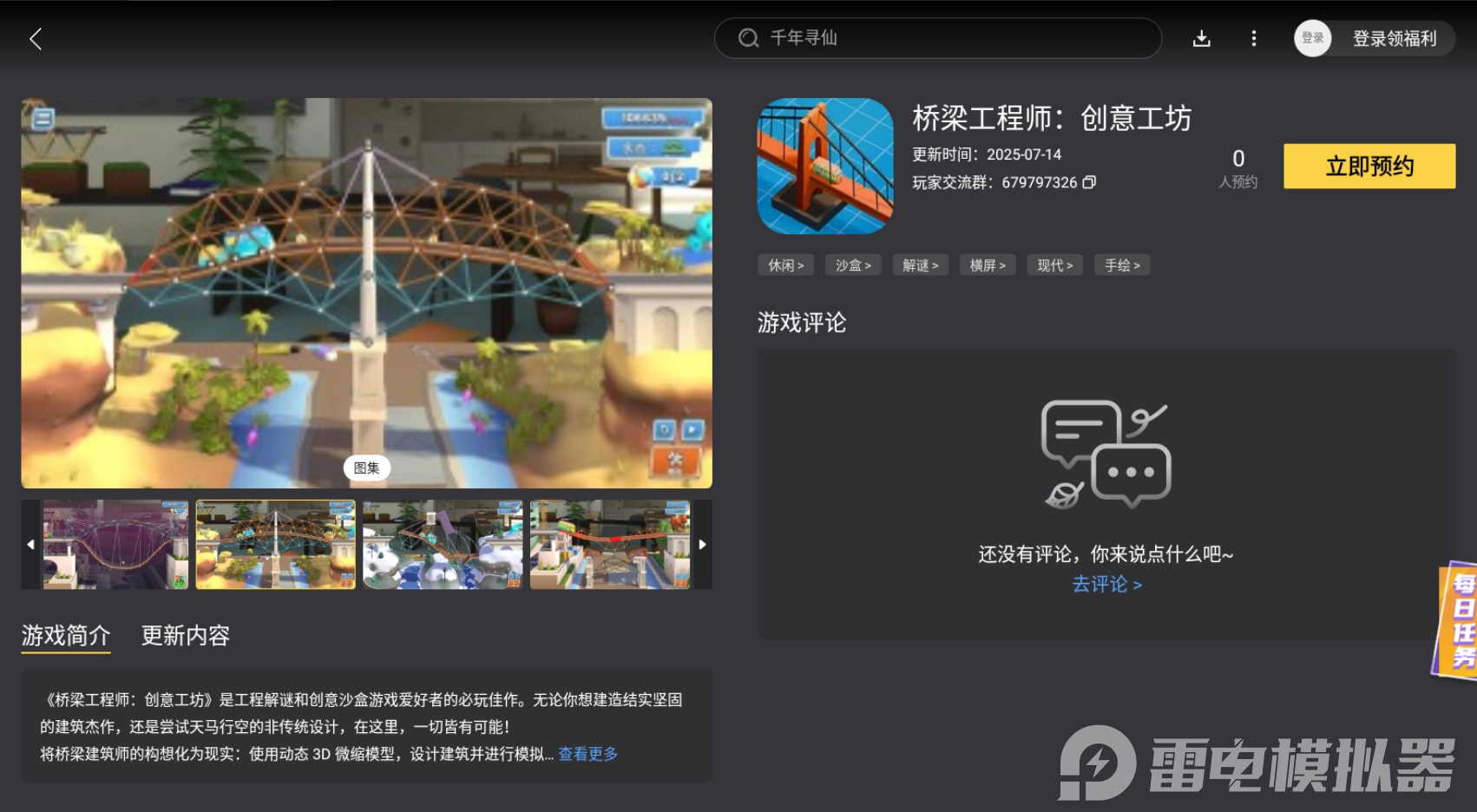Image resolution: width=1477 pixels, height=812 pixels.
Task: Click the game title 桥梁工程师: 创意工坊
Action: [1052, 118]
